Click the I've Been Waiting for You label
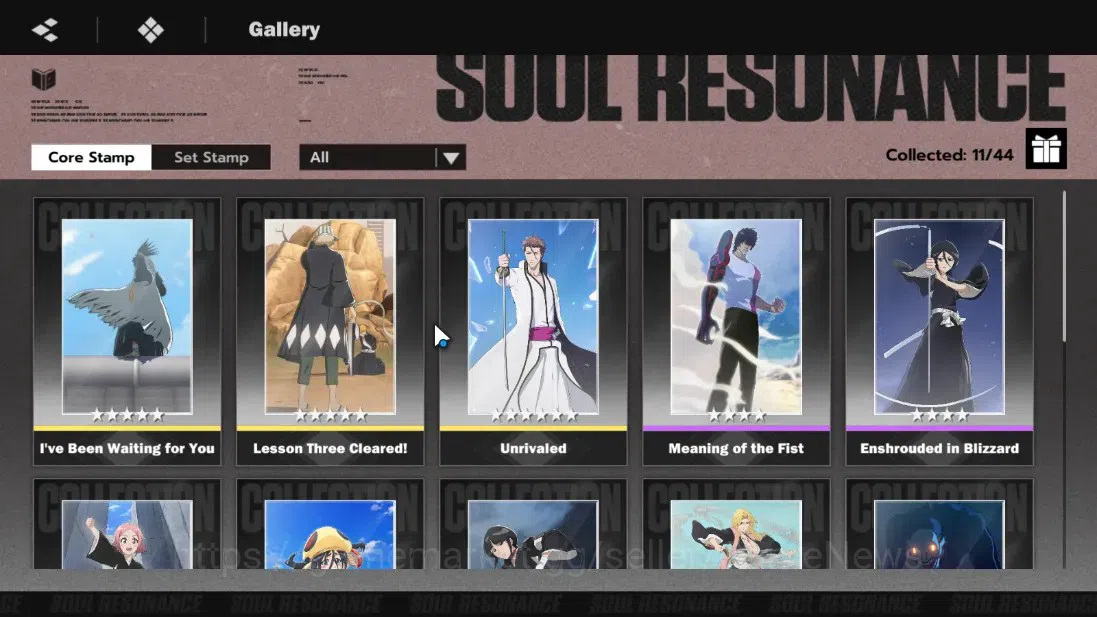 pos(127,448)
